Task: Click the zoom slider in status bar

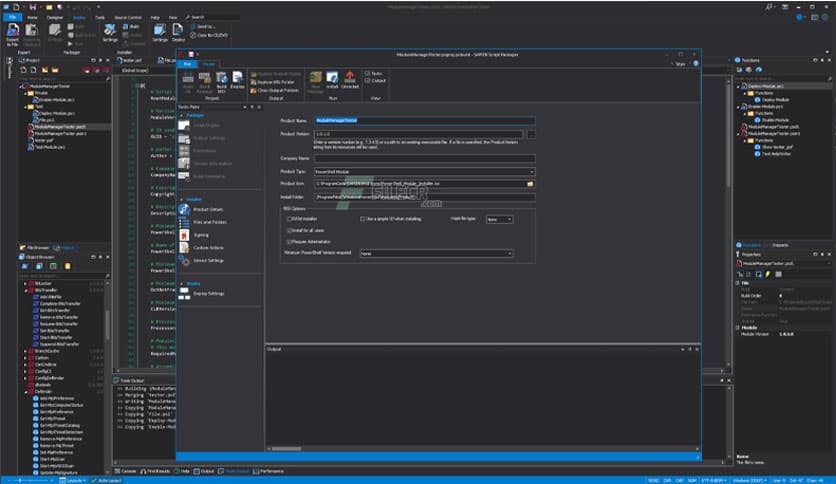Action: tap(20, 480)
